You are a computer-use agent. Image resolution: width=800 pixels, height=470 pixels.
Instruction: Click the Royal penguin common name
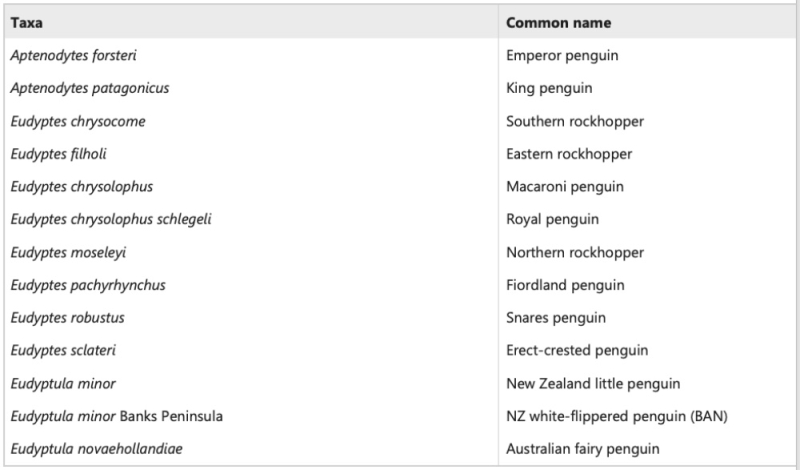pyautogui.click(x=552, y=219)
